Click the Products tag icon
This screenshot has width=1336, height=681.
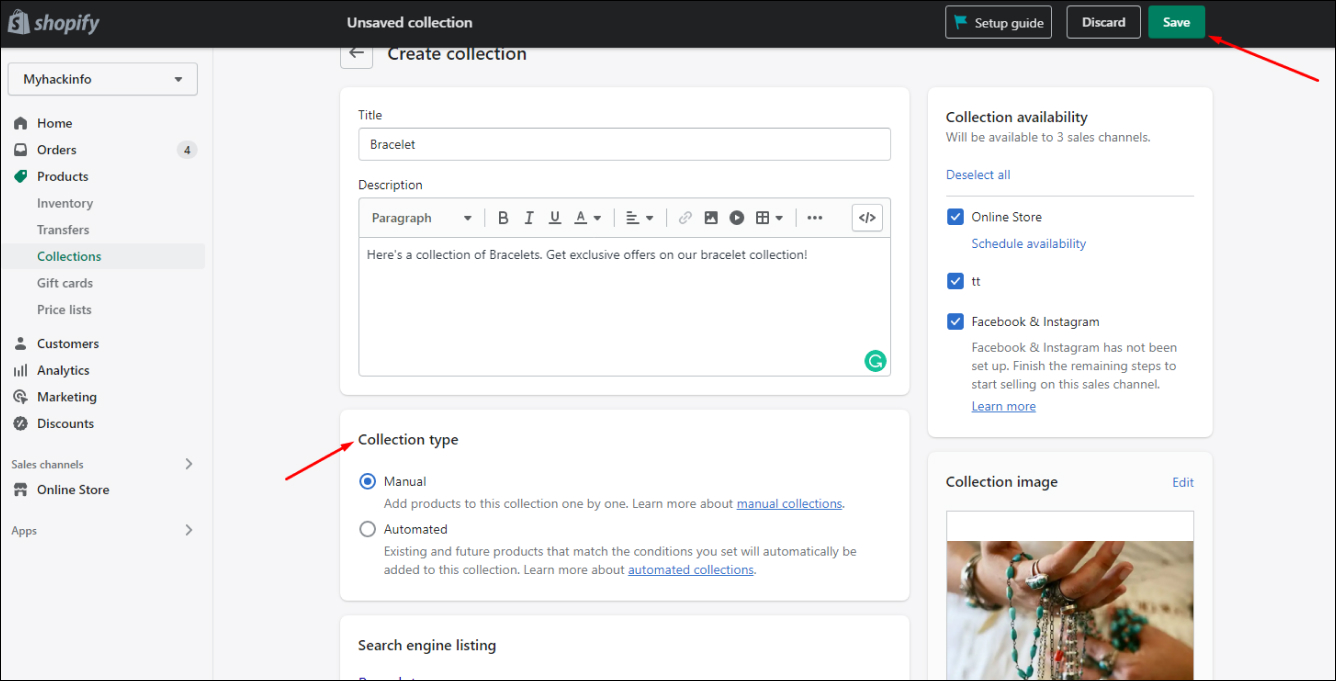tap(20, 176)
